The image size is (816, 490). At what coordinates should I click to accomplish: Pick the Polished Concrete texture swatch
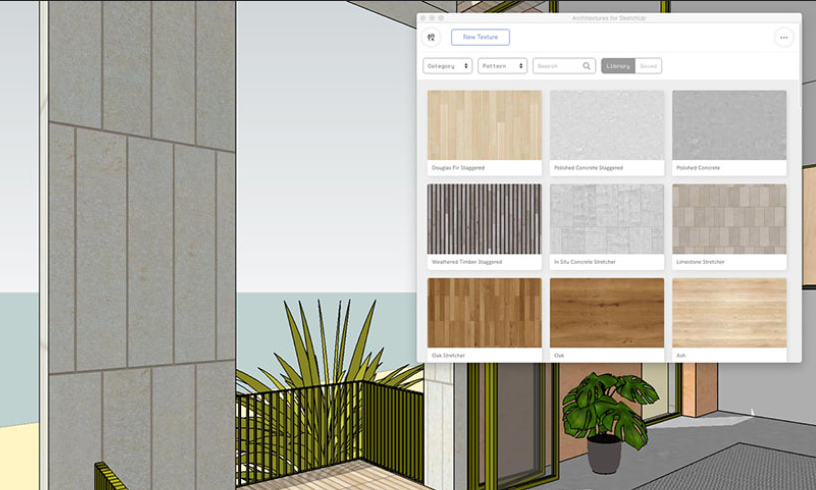point(729,125)
